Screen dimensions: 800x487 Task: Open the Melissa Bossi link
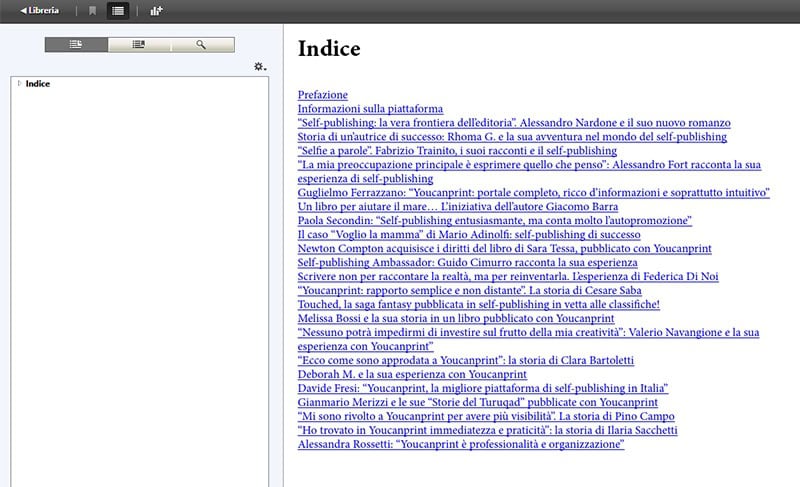tap(456, 318)
